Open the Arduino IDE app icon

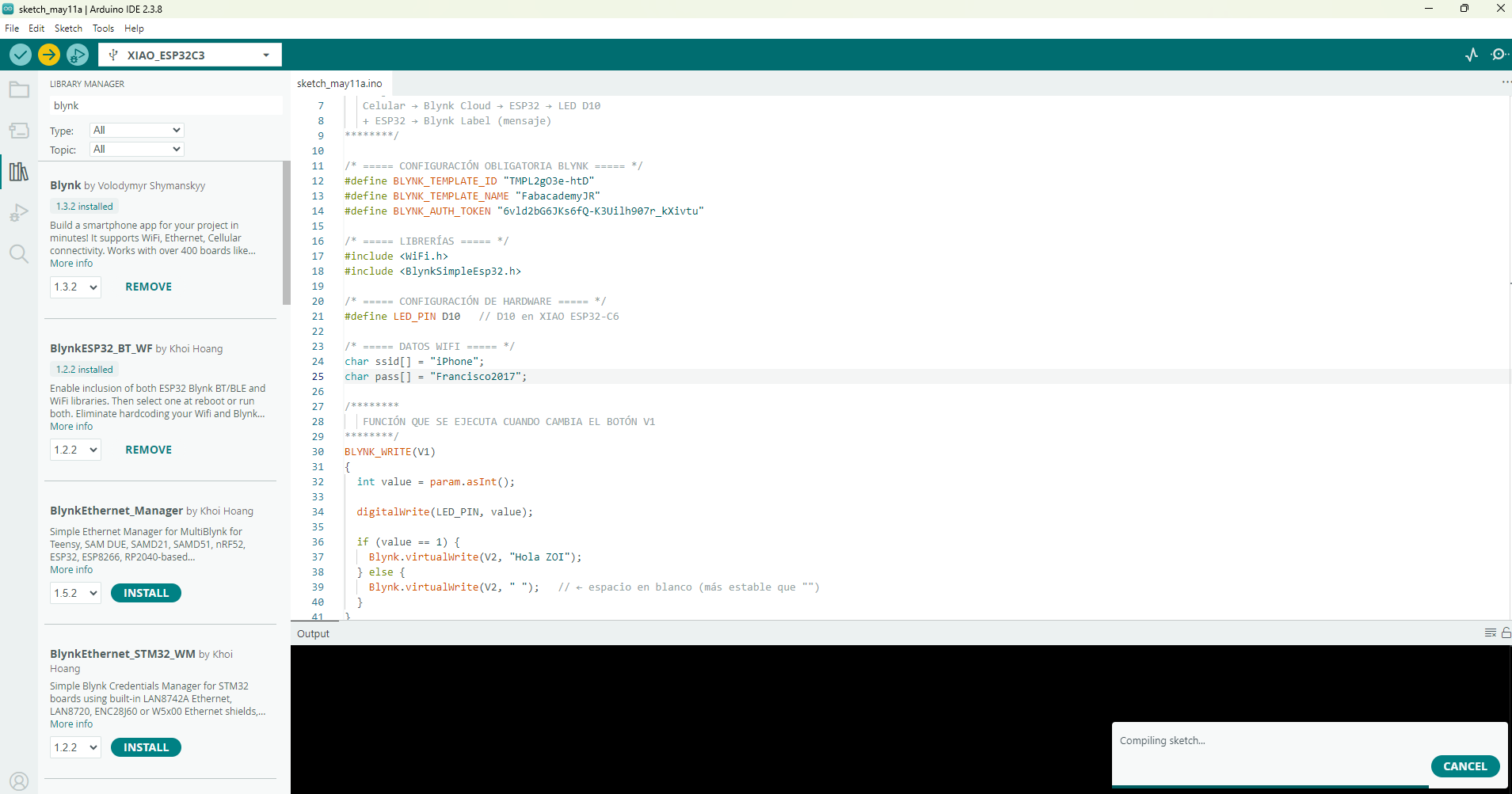point(8,9)
